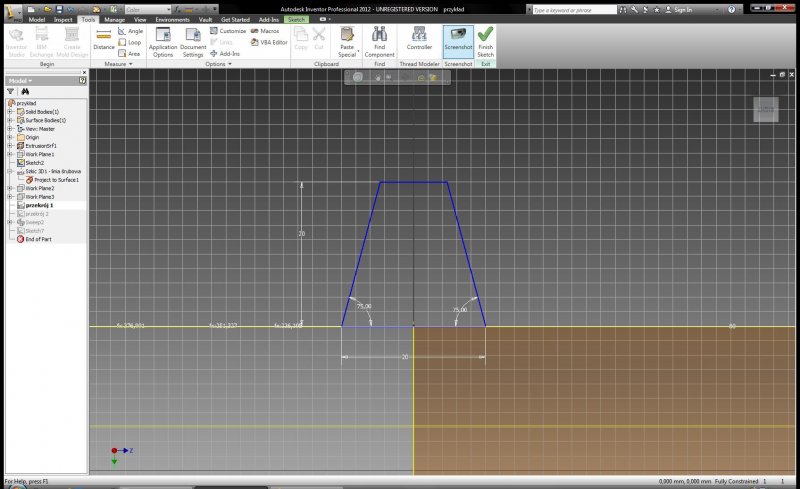
Task: Open the Environments ribbon tab
Action: point(172,19)
